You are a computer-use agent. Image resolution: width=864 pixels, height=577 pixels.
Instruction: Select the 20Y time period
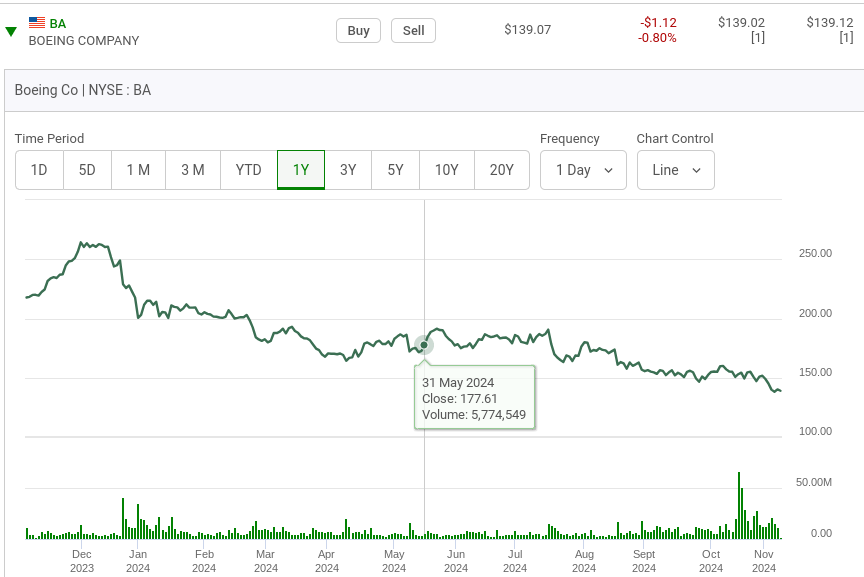click(502, 170)
